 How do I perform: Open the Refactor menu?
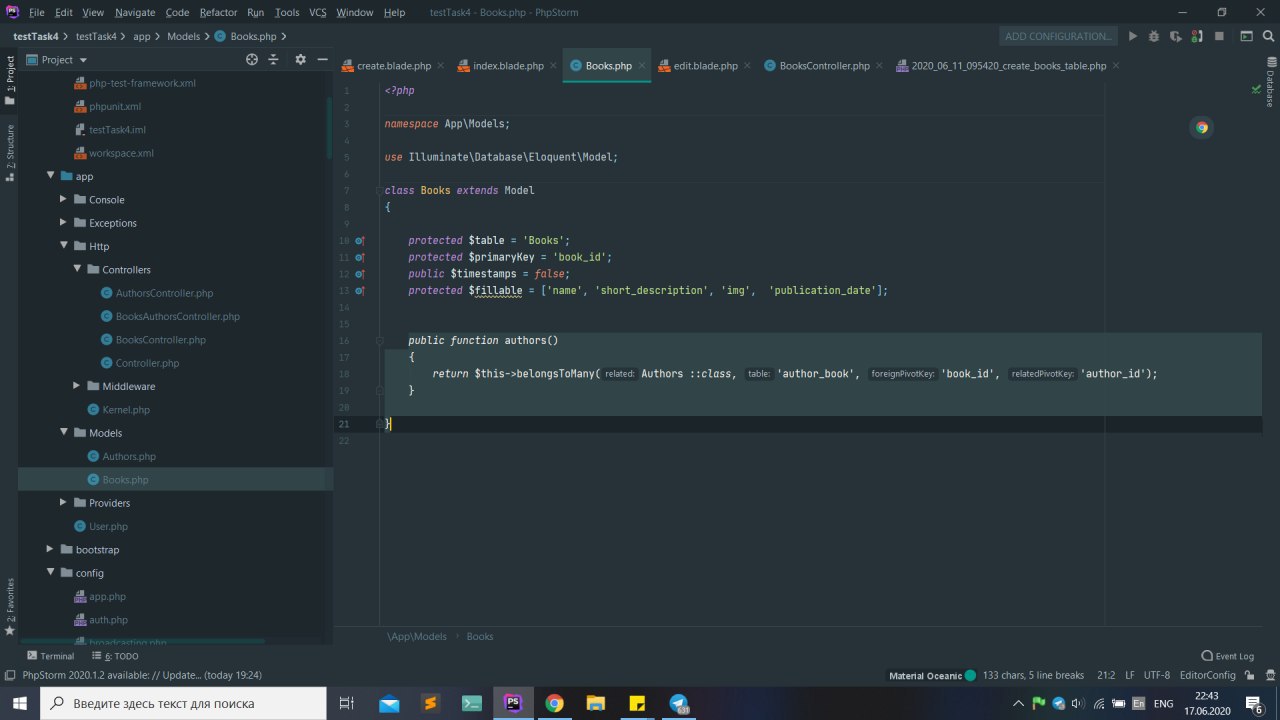(218, 12)
